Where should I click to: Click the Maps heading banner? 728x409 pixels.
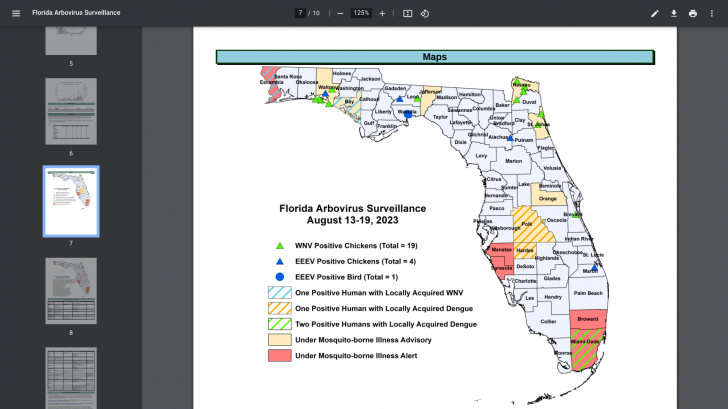(x=435, y=57)
